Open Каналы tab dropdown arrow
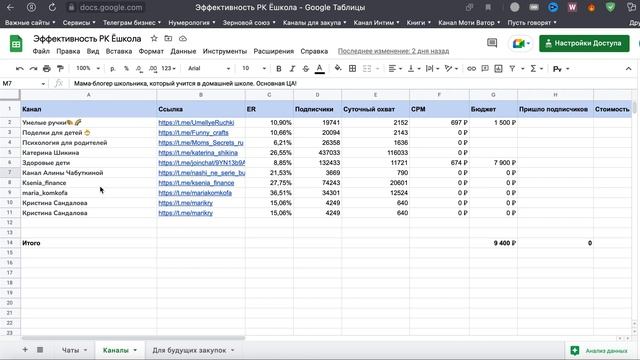This screenshot has width=640, height=360. point(135,350)
